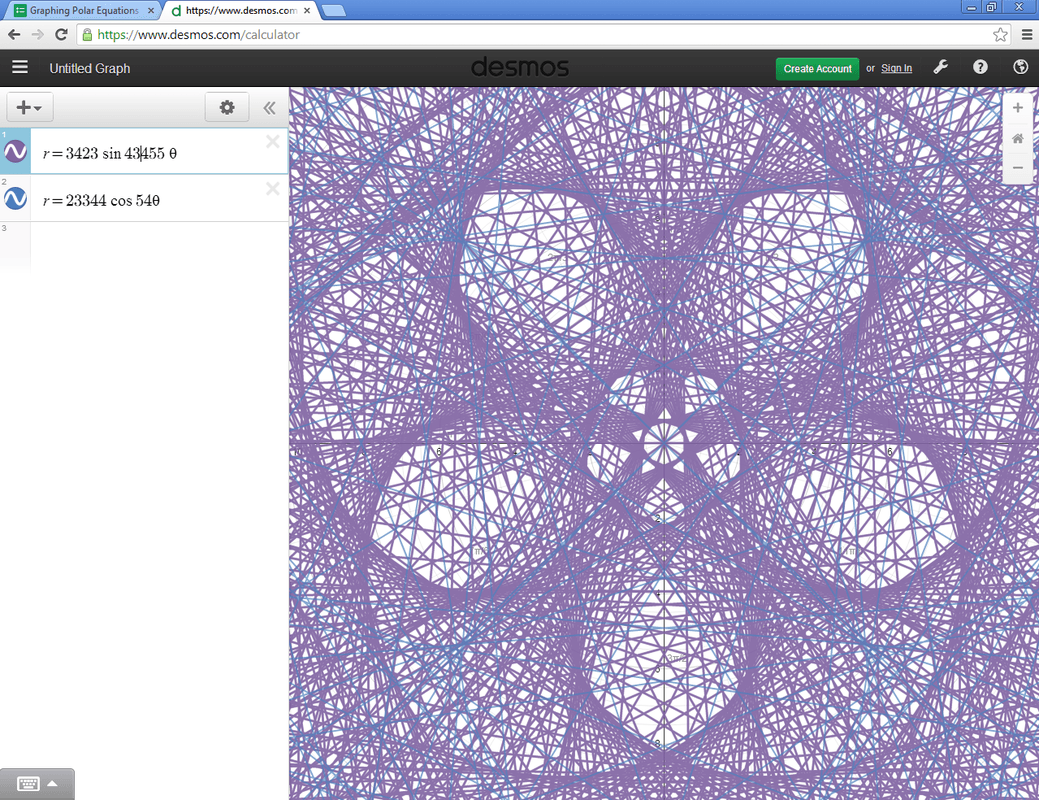Bookmark the page with the star icon
This screenshot has height=800, width=1039.
tap(999, 33)
